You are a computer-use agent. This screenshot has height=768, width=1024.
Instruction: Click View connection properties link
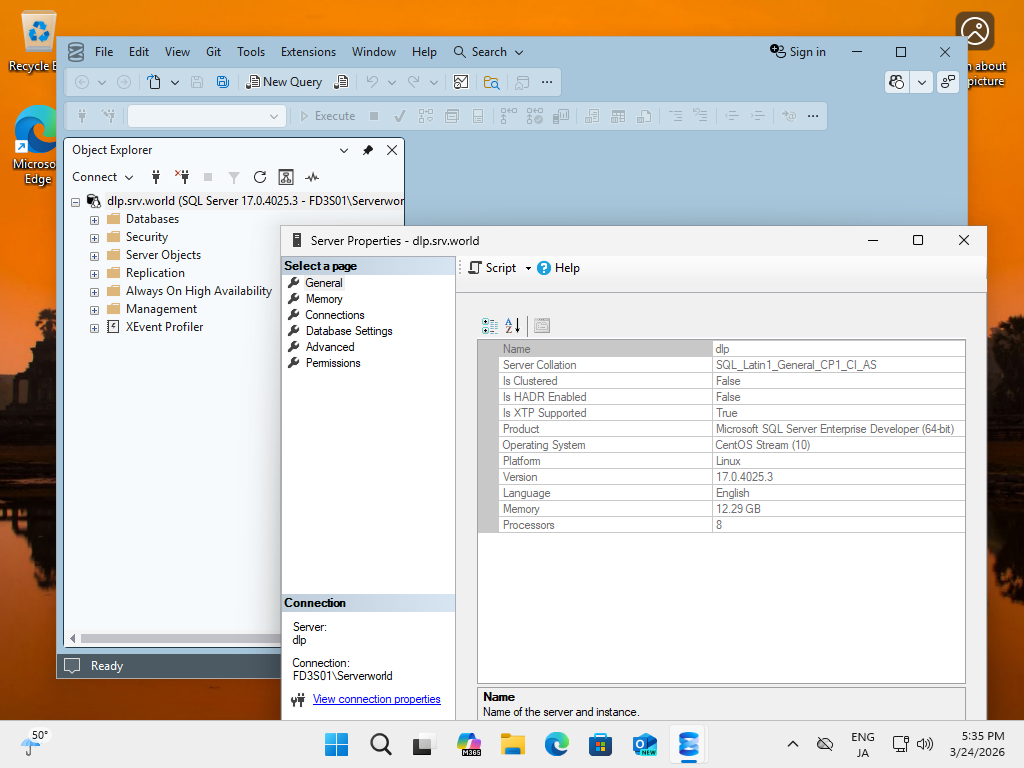pos(377,699)
